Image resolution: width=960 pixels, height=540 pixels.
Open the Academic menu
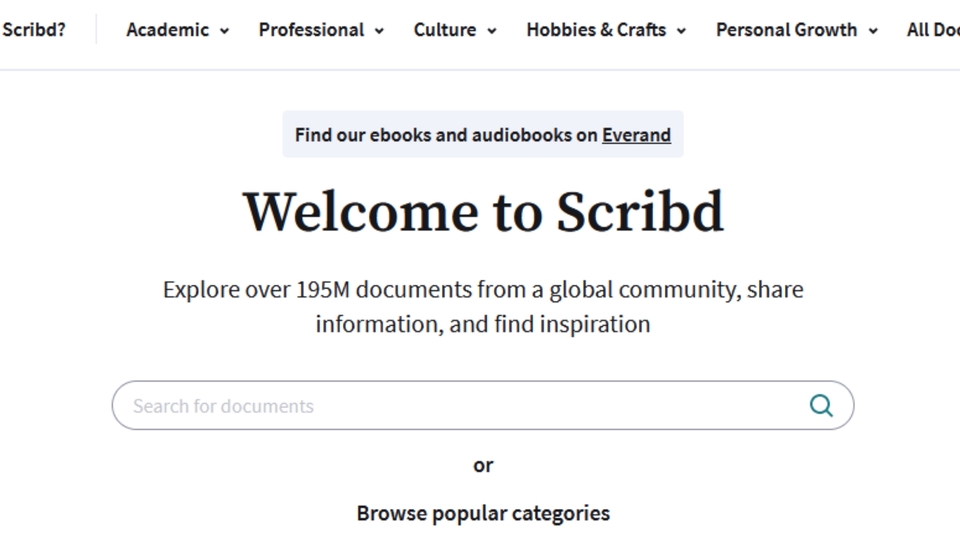(x=178, y=30)
